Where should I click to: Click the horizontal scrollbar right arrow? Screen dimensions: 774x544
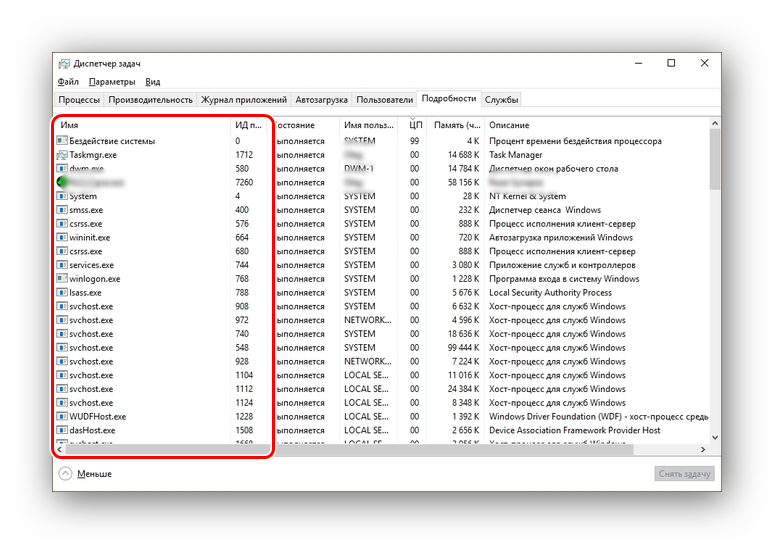coord(703,450)
